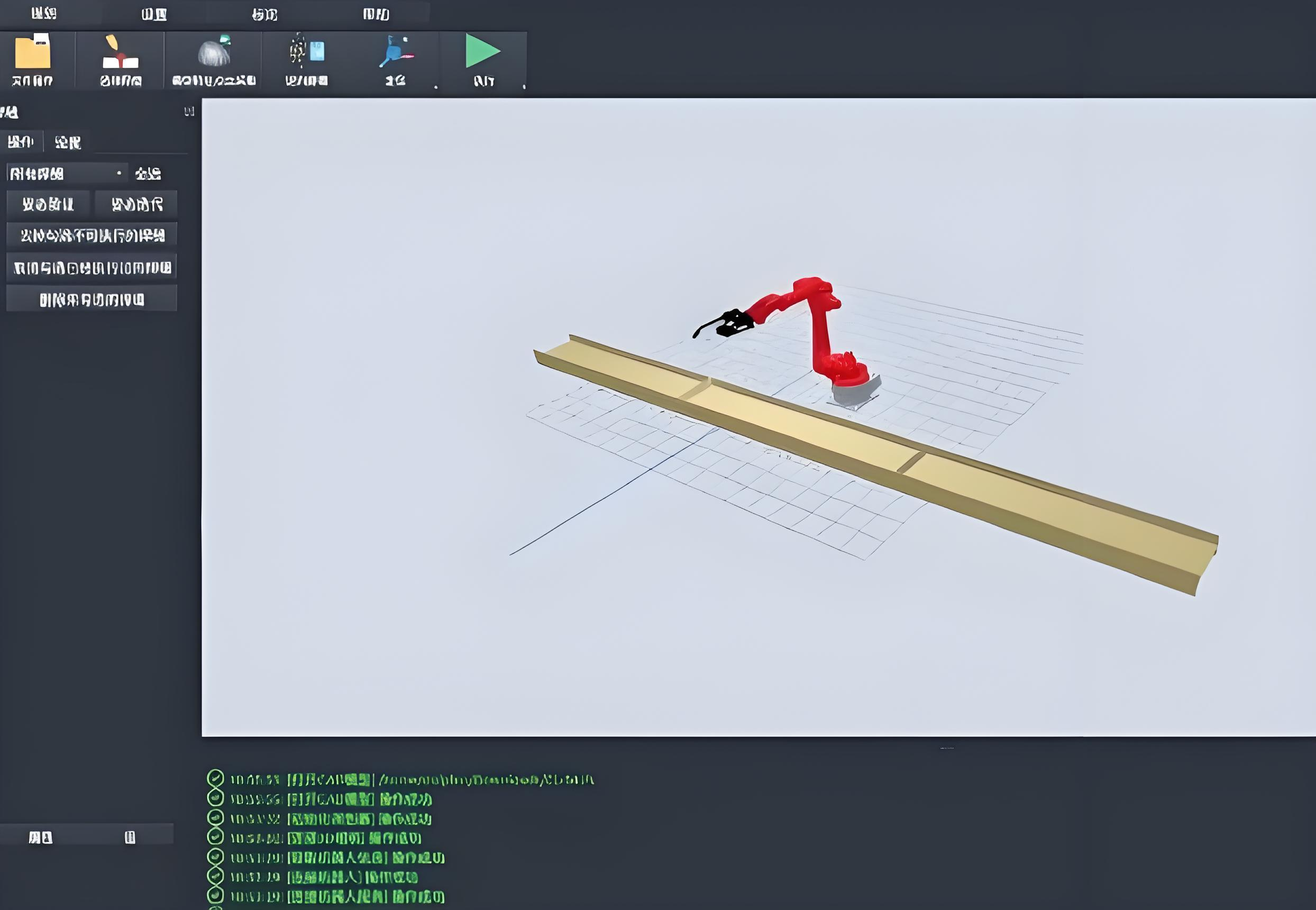1316x910 pixels.
Task: Click the first full-width button in left panel
Action: (x=92, y=235)
